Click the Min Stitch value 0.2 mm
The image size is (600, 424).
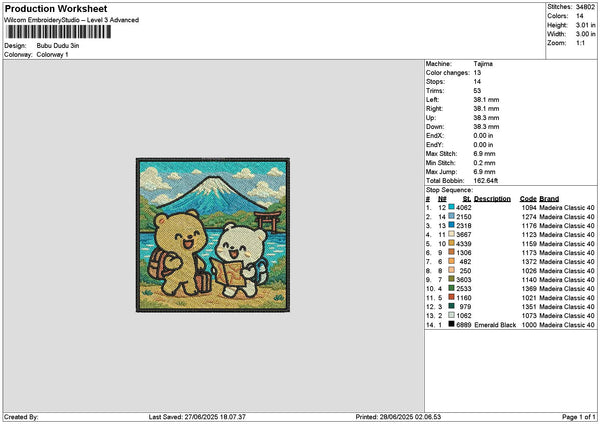(x=484, y=163)
